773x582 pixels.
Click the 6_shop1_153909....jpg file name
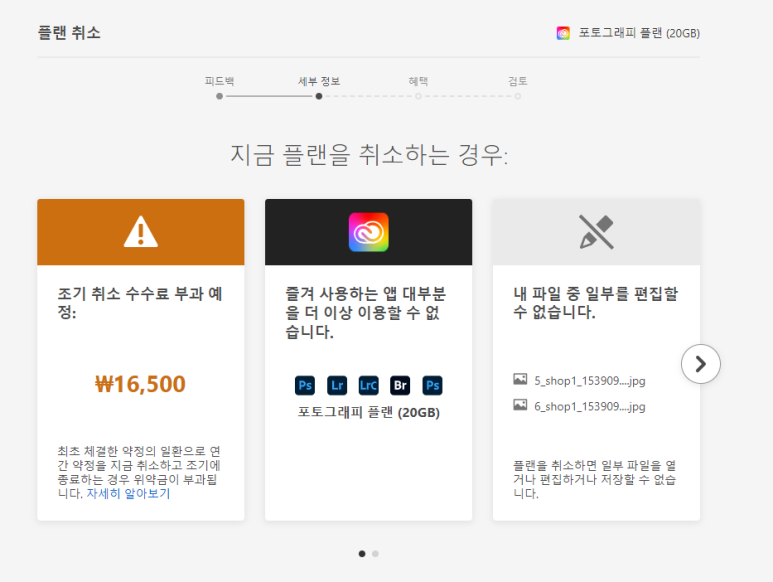(590, 406)
